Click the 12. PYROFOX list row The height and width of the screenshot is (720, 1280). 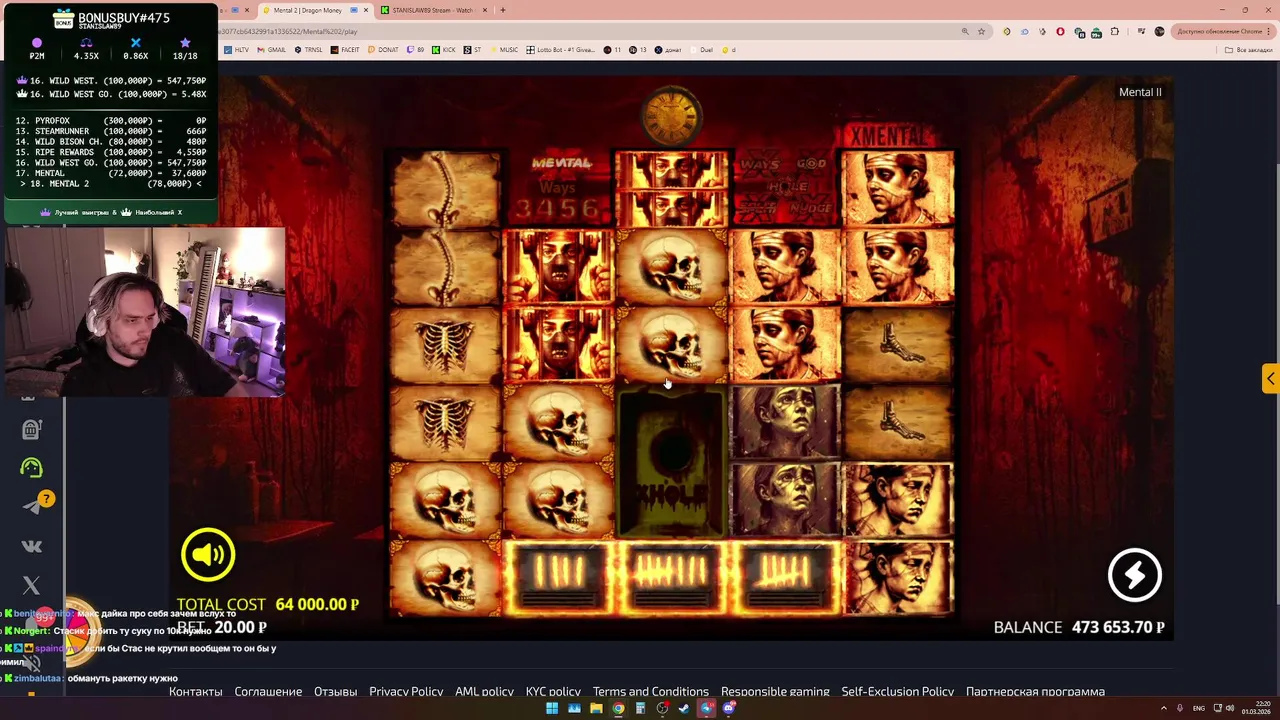[x=110, y=120]
